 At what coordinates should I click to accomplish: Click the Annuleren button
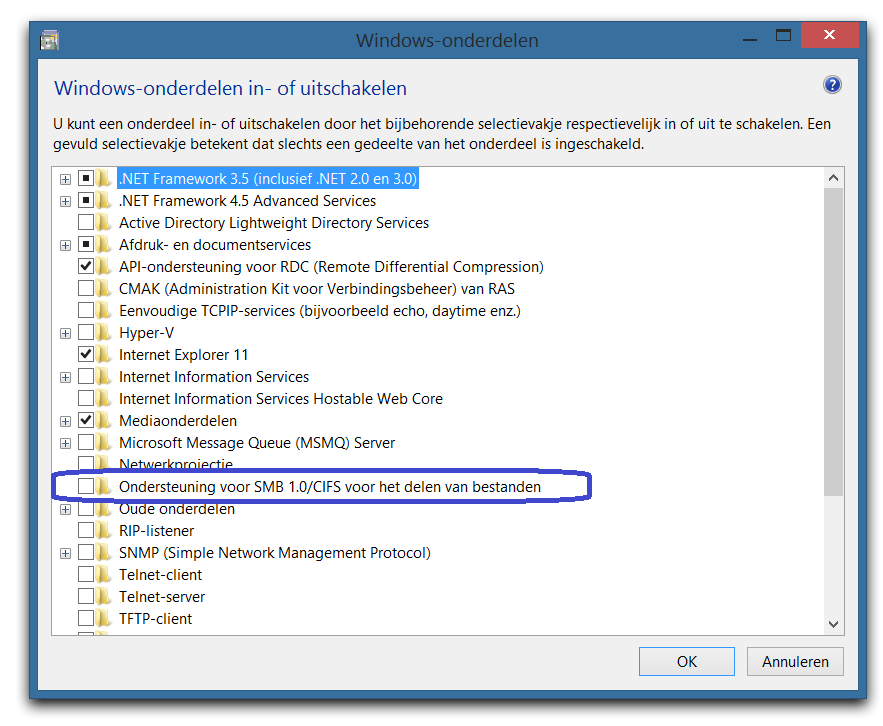tap(795, 661)
